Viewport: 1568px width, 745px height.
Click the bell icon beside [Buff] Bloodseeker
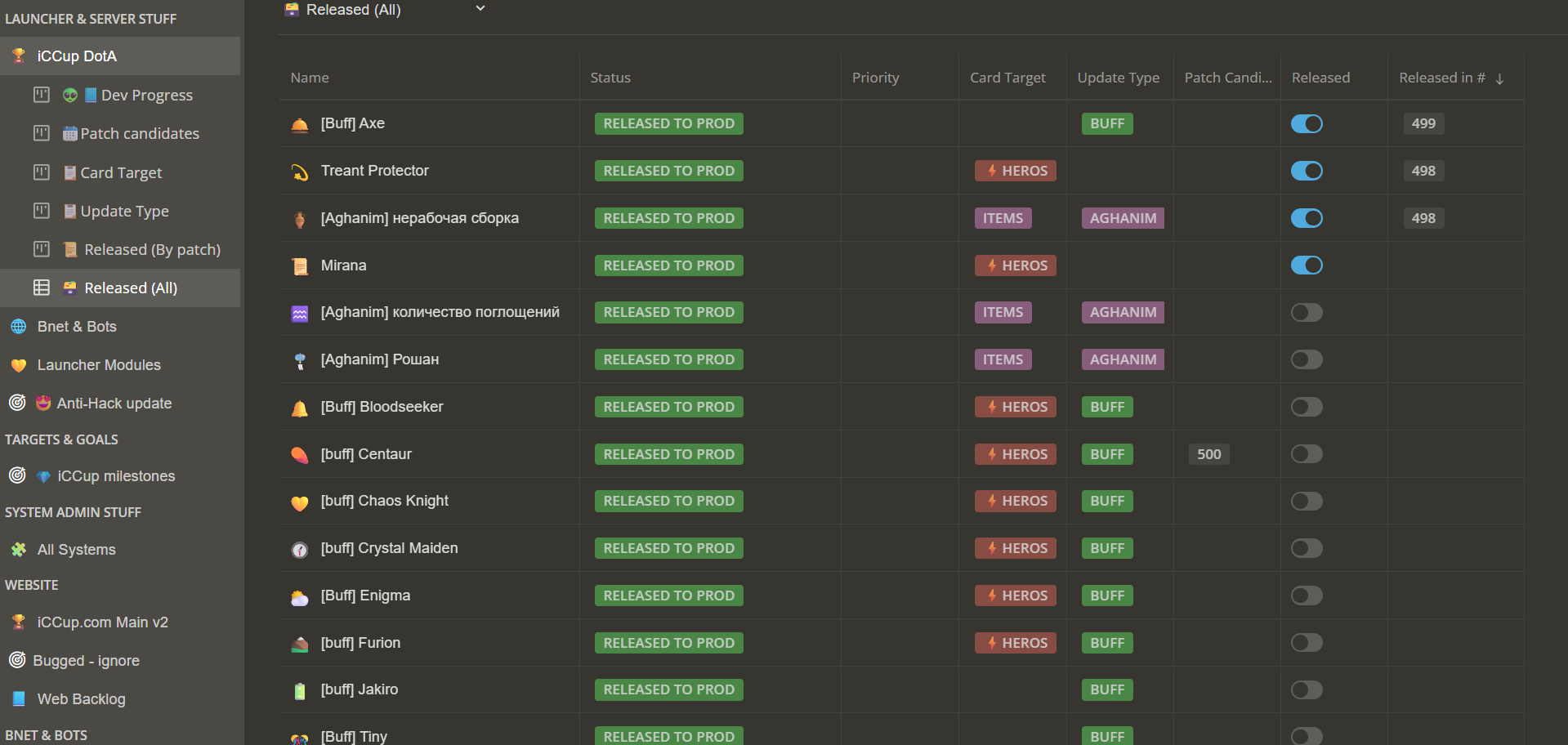coord(300,408)
